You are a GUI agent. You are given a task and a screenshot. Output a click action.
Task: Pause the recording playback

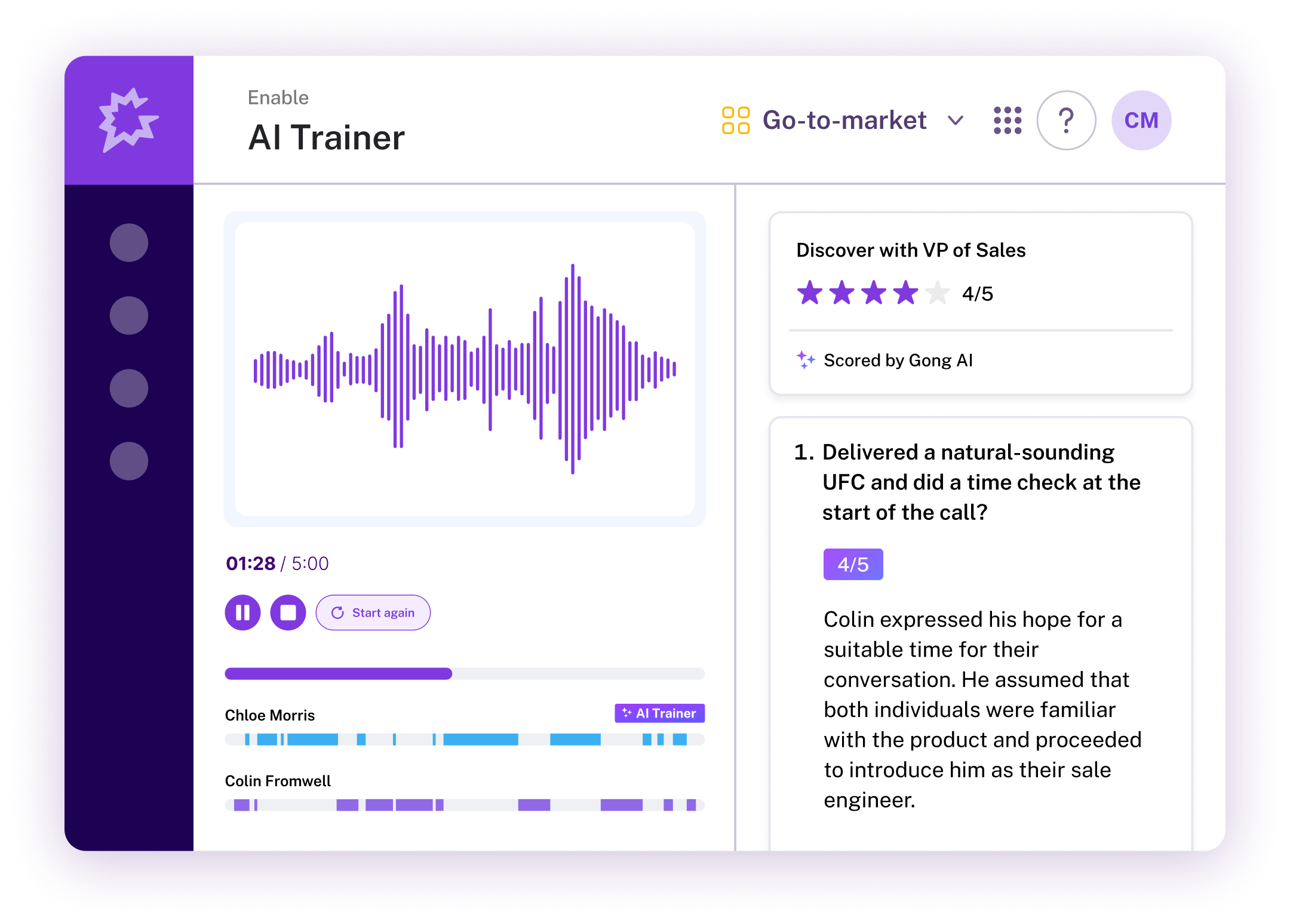coord(242,612)
